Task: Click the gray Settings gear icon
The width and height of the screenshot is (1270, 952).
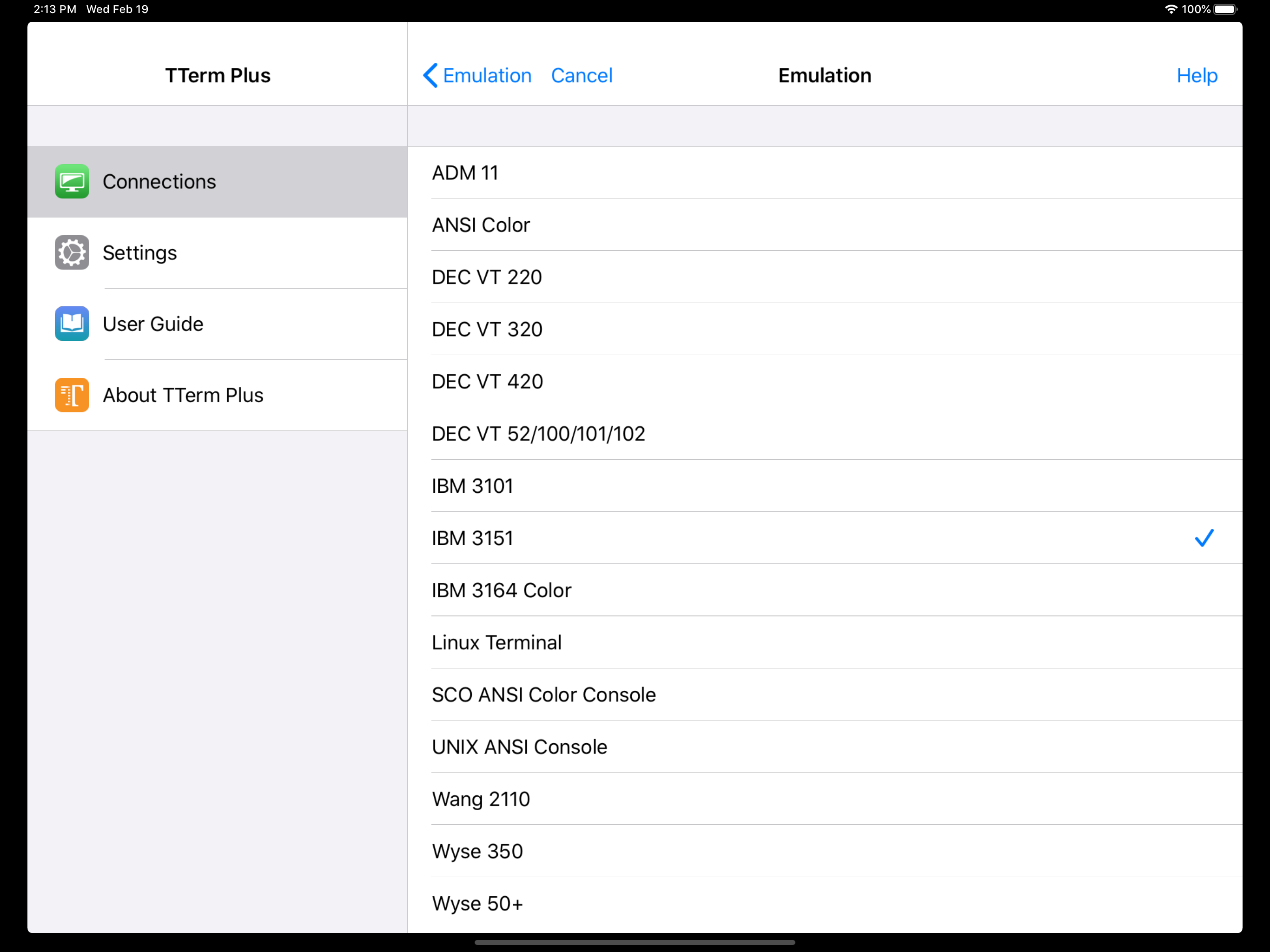Action: [72, 252]
